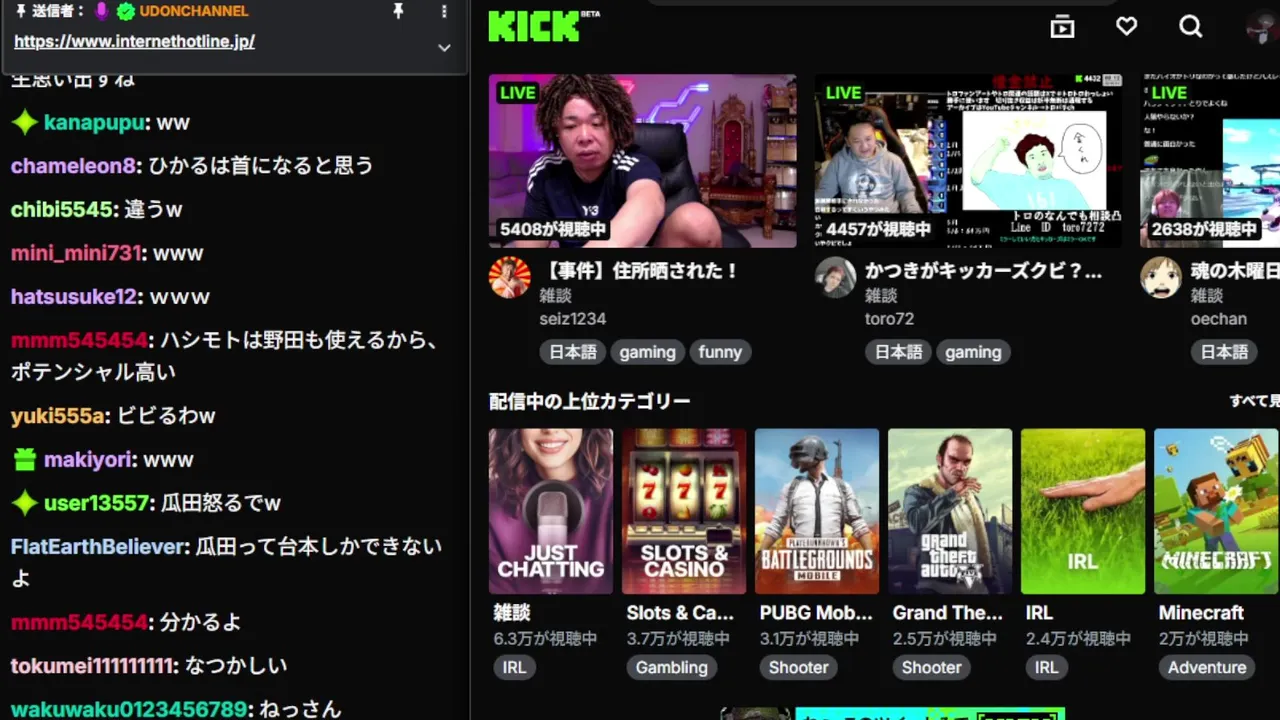This screenshot has width=1280, height=720.
Task: Click yuki555a username in chat
Action: click(x=58, y=416)
